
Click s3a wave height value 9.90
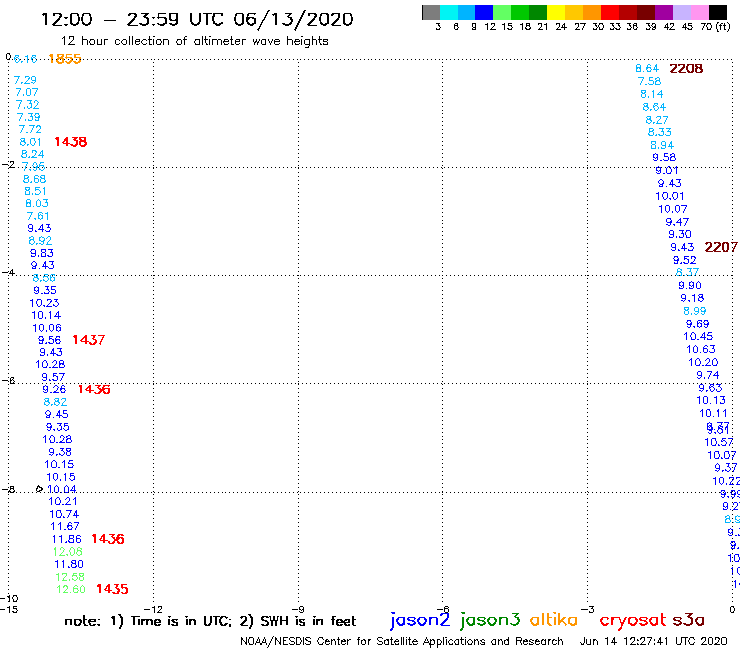[690, 285]
